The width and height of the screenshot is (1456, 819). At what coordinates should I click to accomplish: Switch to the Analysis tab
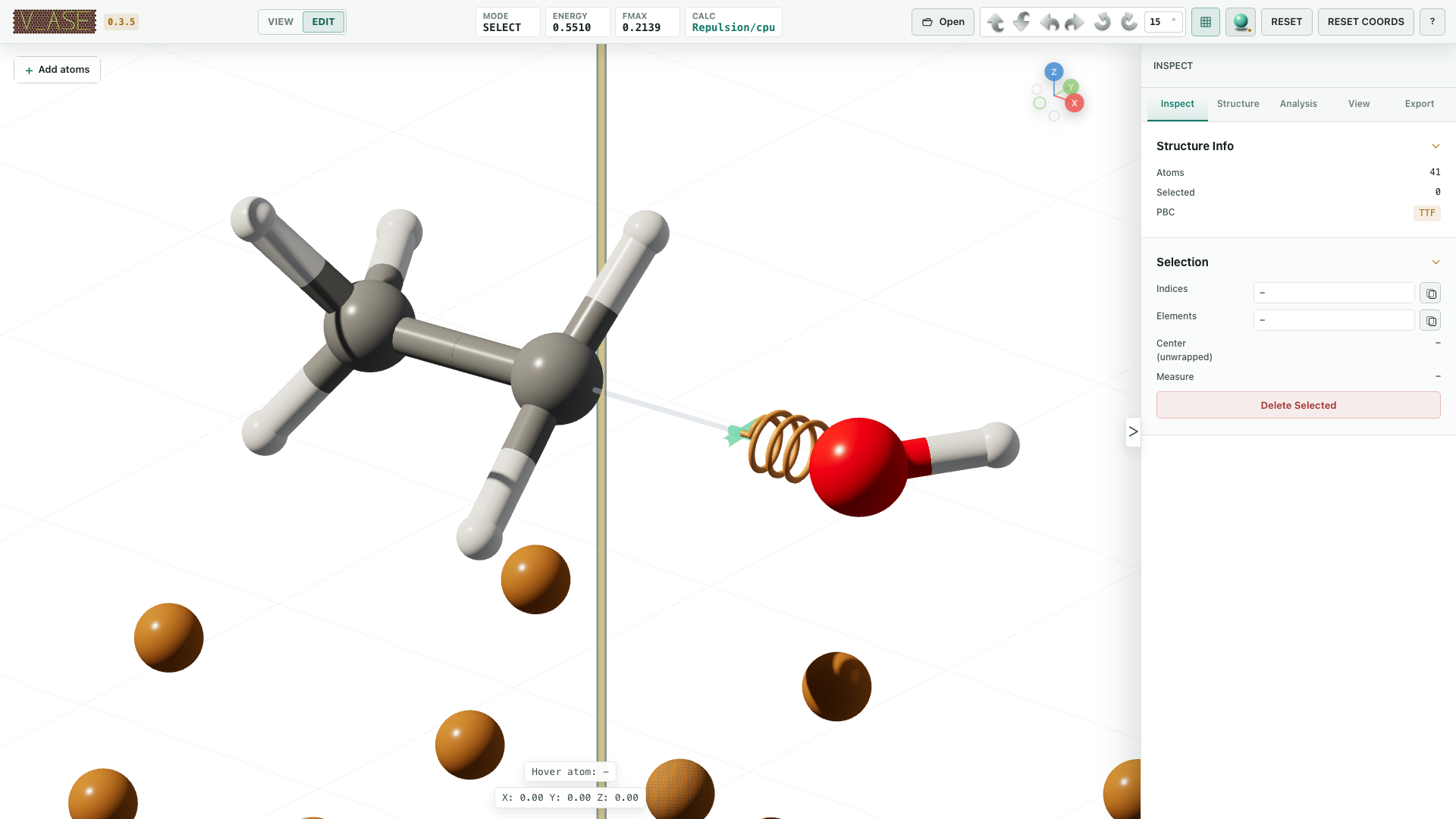(x=1298, y=104)
